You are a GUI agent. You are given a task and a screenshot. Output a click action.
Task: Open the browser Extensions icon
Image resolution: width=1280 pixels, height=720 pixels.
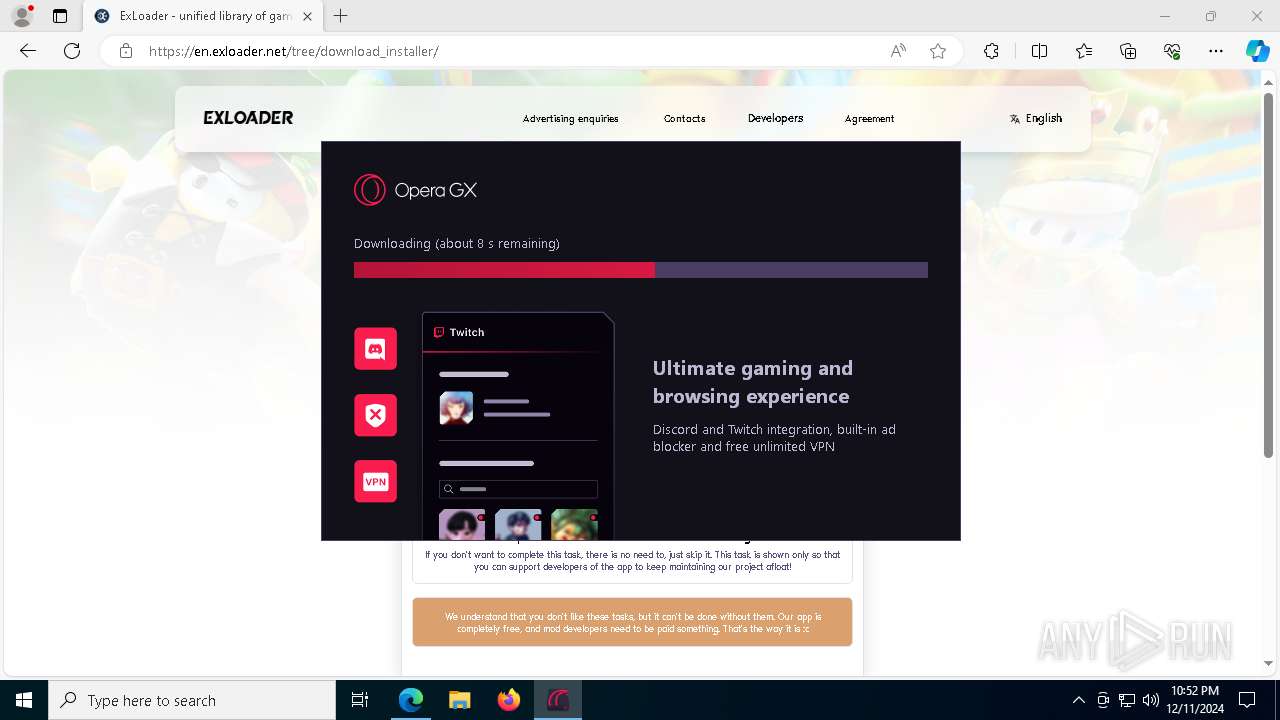[991, 51]
